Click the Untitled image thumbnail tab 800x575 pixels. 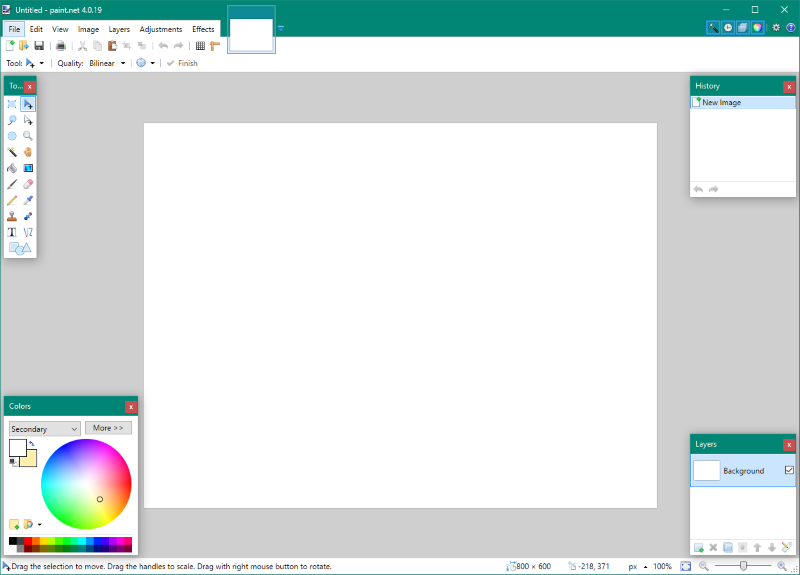pyautogui.click(x=251, y=30)
